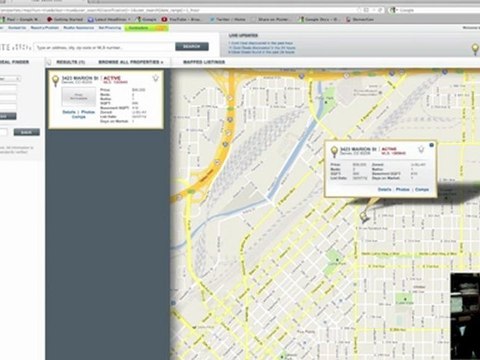Click the Google search engine box in the browser toolbar

[x=434, y=10]
